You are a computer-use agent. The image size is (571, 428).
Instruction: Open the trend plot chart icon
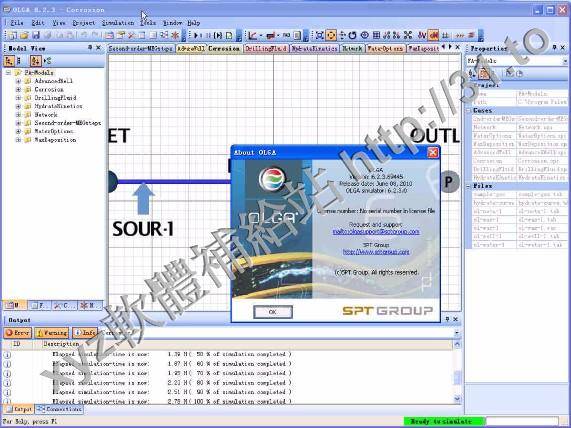[252, 35]
